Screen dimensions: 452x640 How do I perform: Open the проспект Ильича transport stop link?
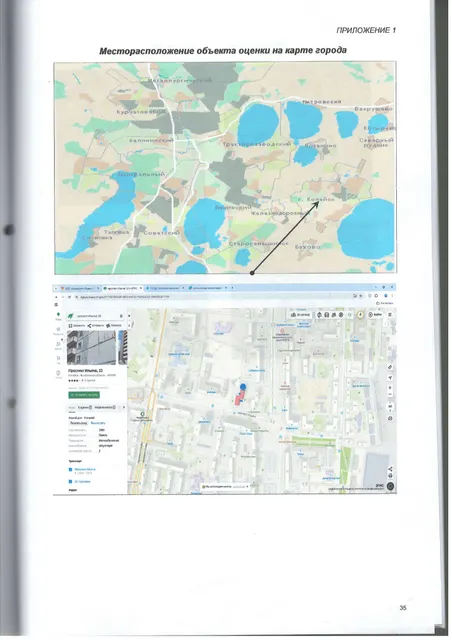coord(85,469)
